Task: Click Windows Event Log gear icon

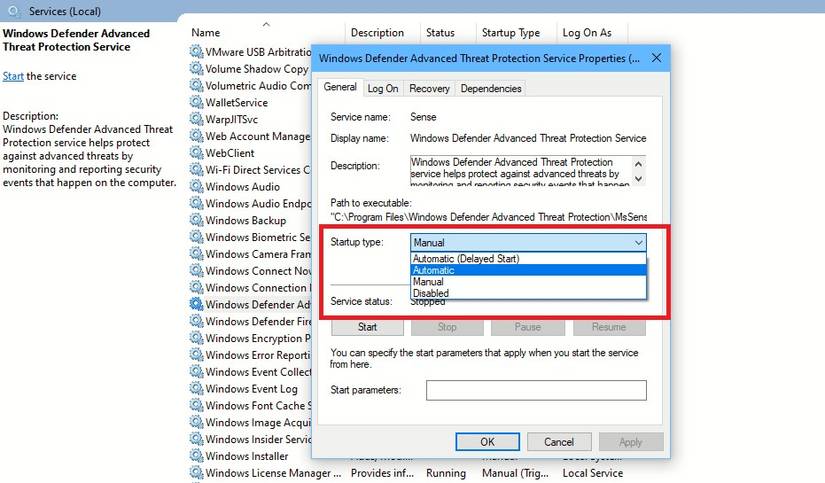Action: [196, 388]
